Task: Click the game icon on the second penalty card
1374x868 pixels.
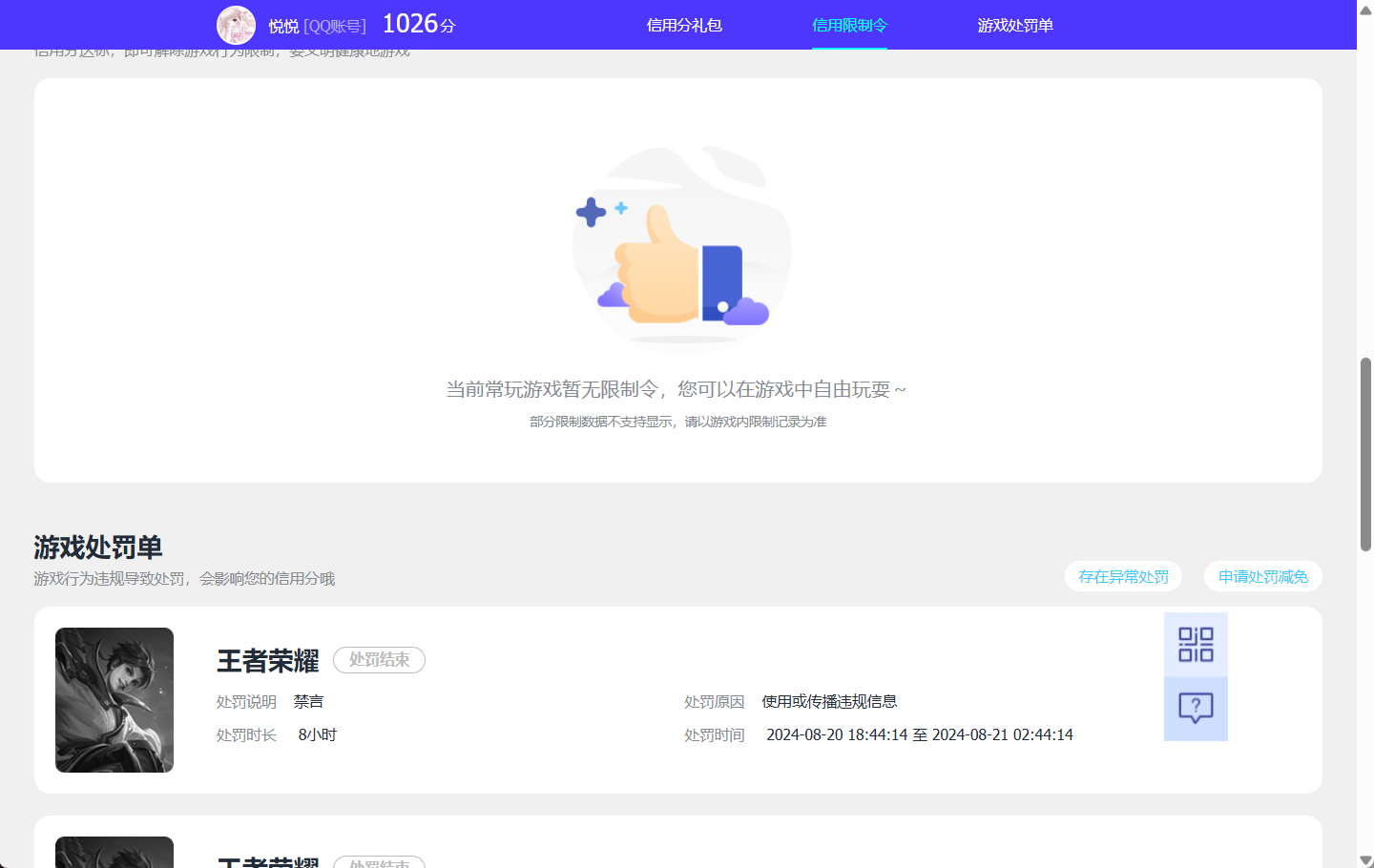Action: point(114,852)
